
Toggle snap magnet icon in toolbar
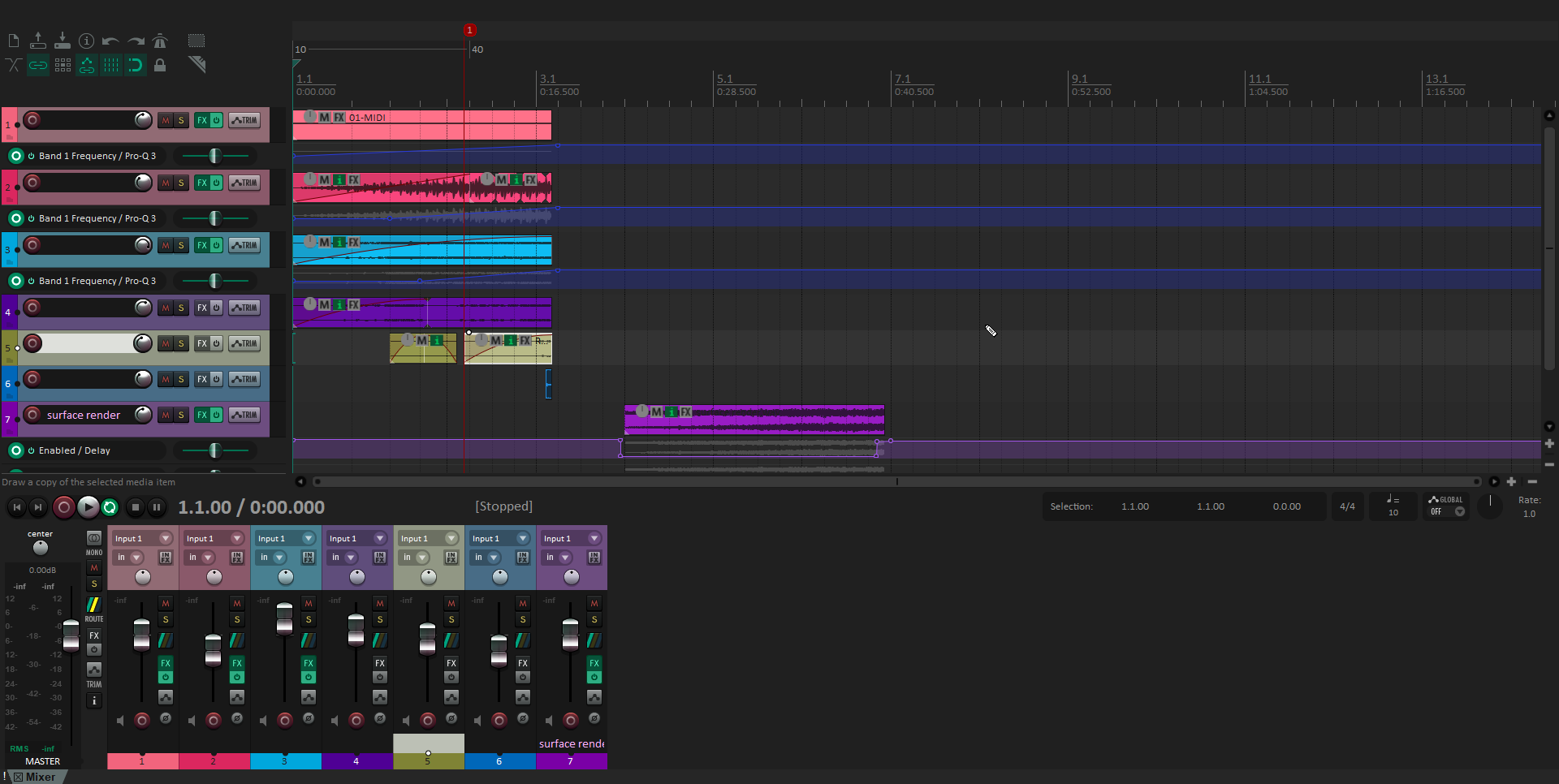pyautogui.click(x=136, y=65)
